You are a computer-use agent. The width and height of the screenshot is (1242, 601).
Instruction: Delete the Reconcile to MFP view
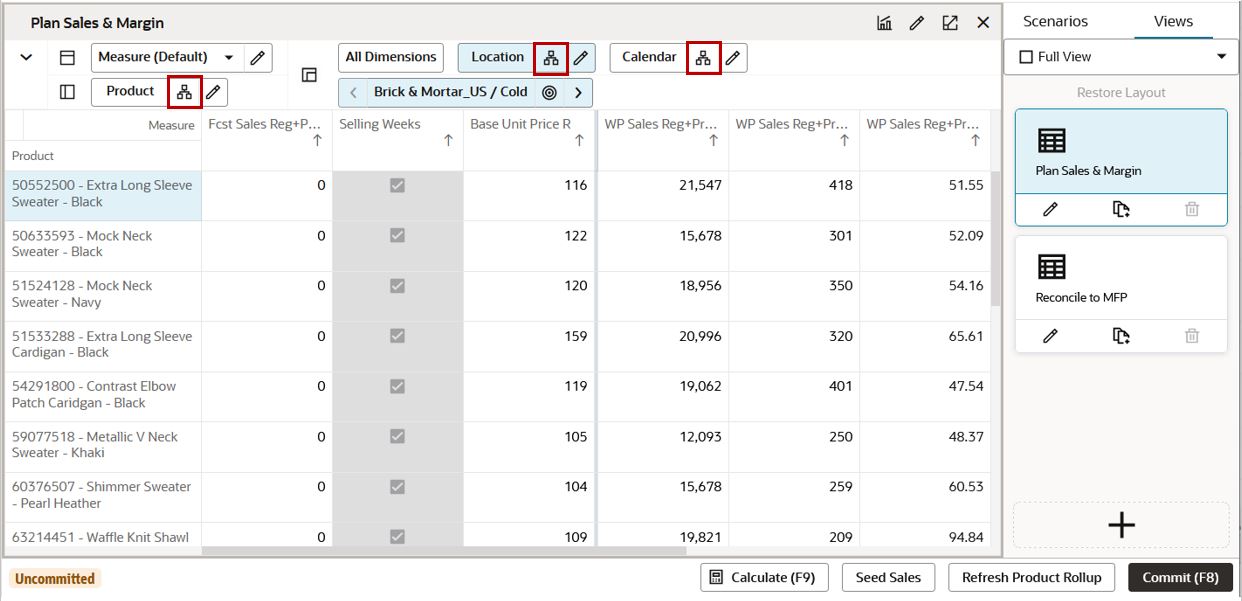1192,336
